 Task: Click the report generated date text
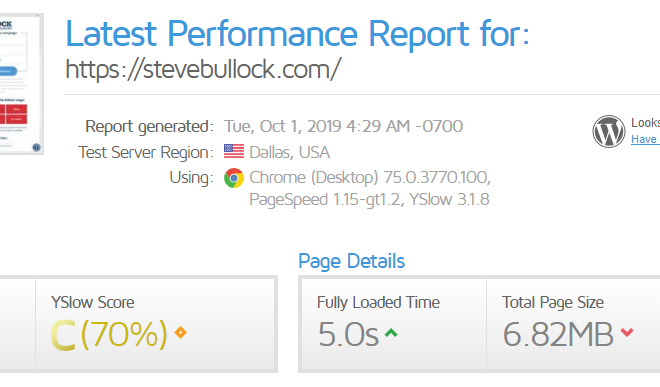coord(343,126)
